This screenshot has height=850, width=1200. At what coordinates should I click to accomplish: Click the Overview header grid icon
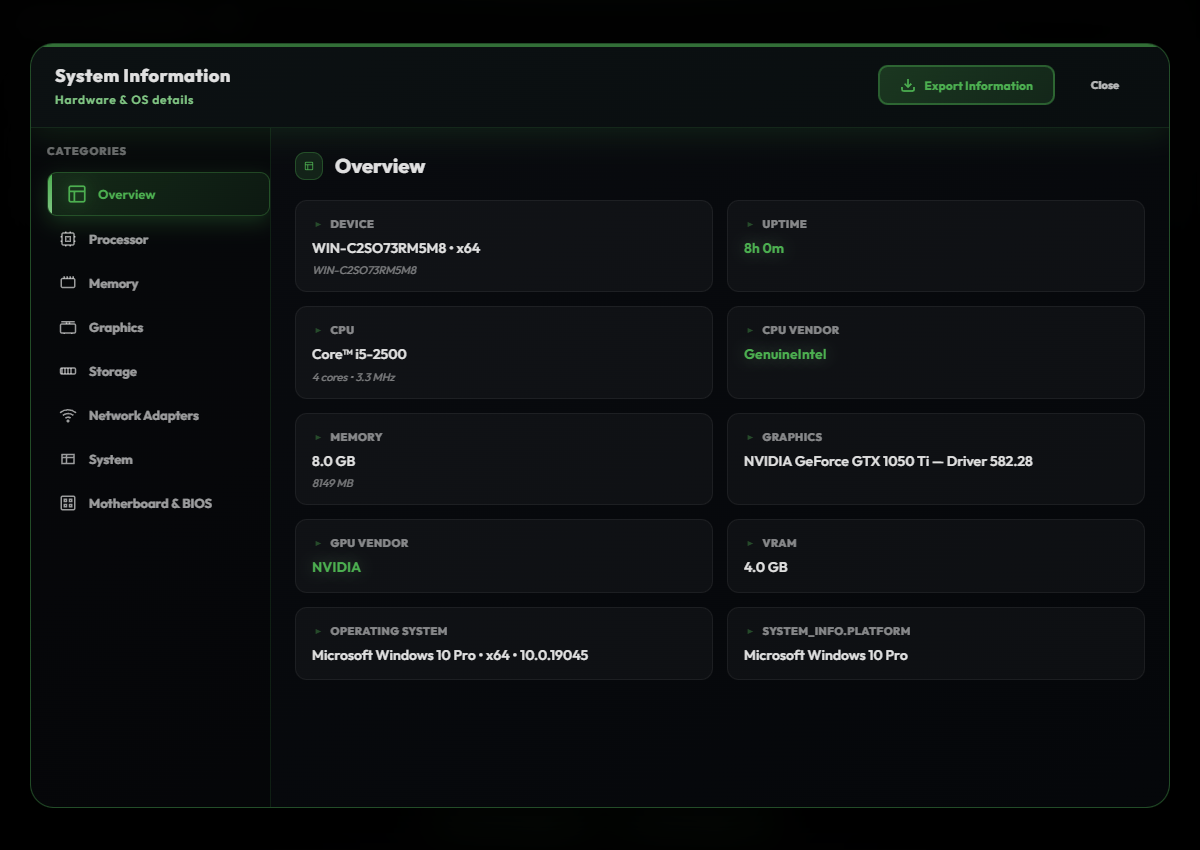point(308,166)
